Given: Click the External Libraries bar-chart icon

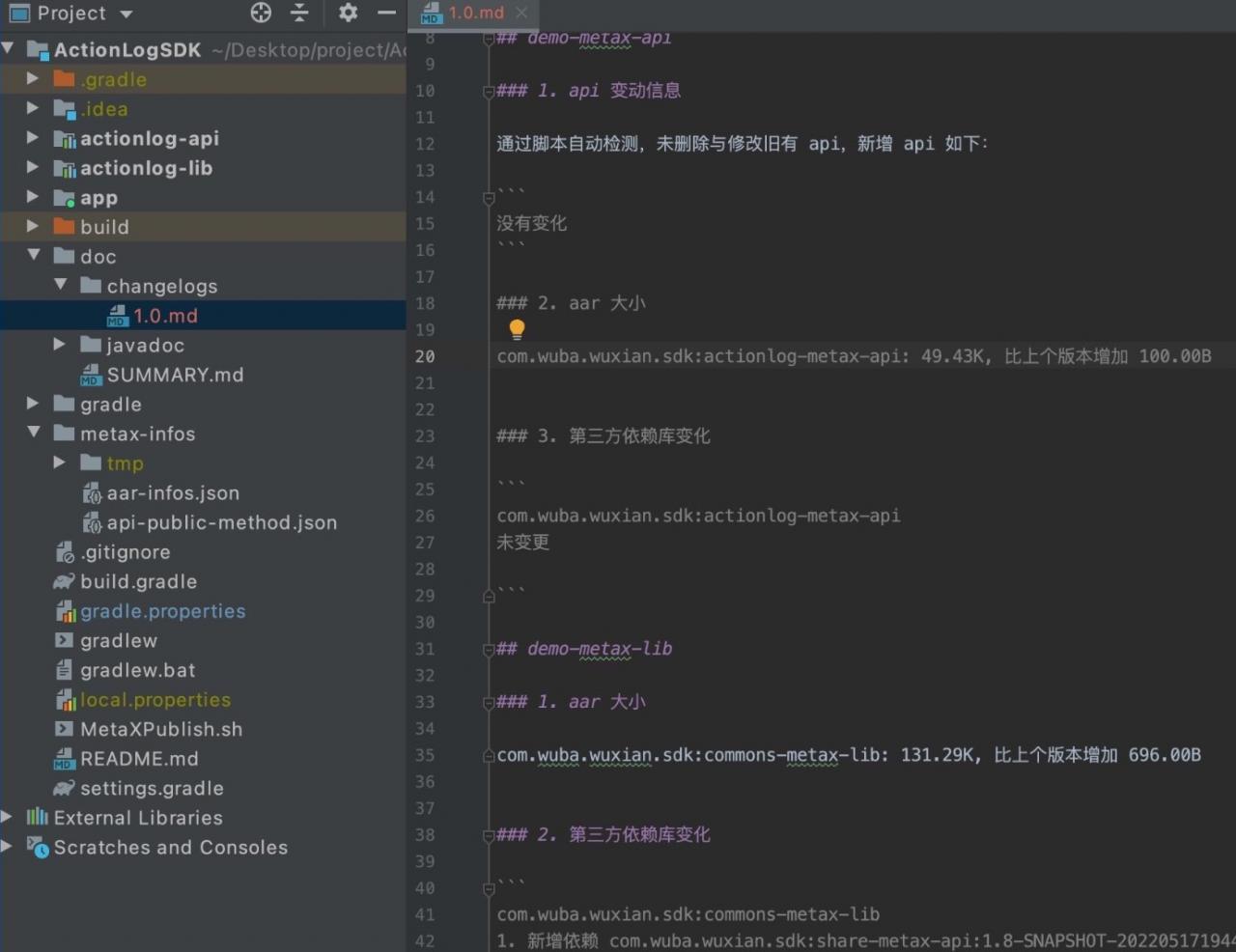Looking at the screenshot, I should (x=38, y=818).
